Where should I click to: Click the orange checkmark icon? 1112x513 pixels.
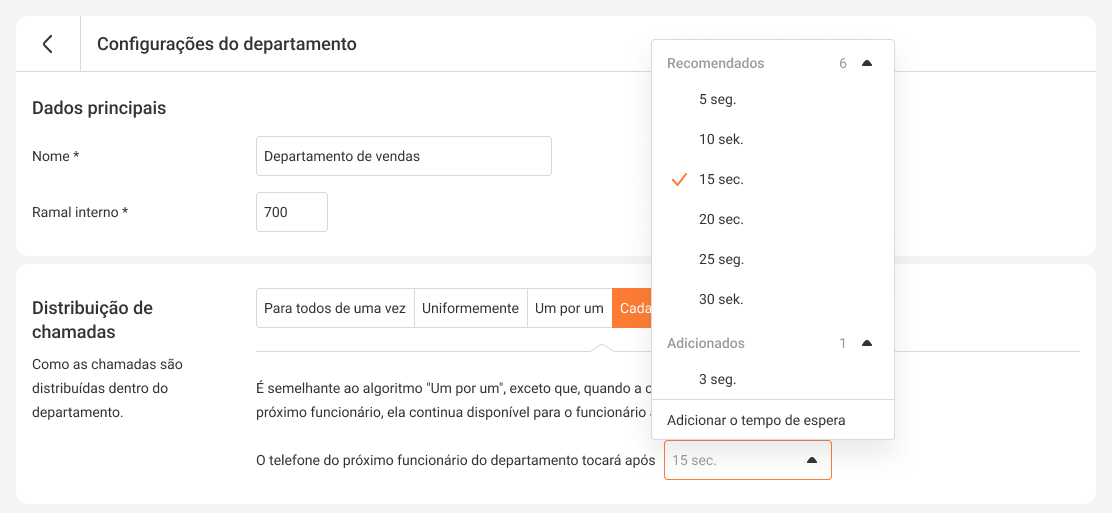click(x=679, y=179)
